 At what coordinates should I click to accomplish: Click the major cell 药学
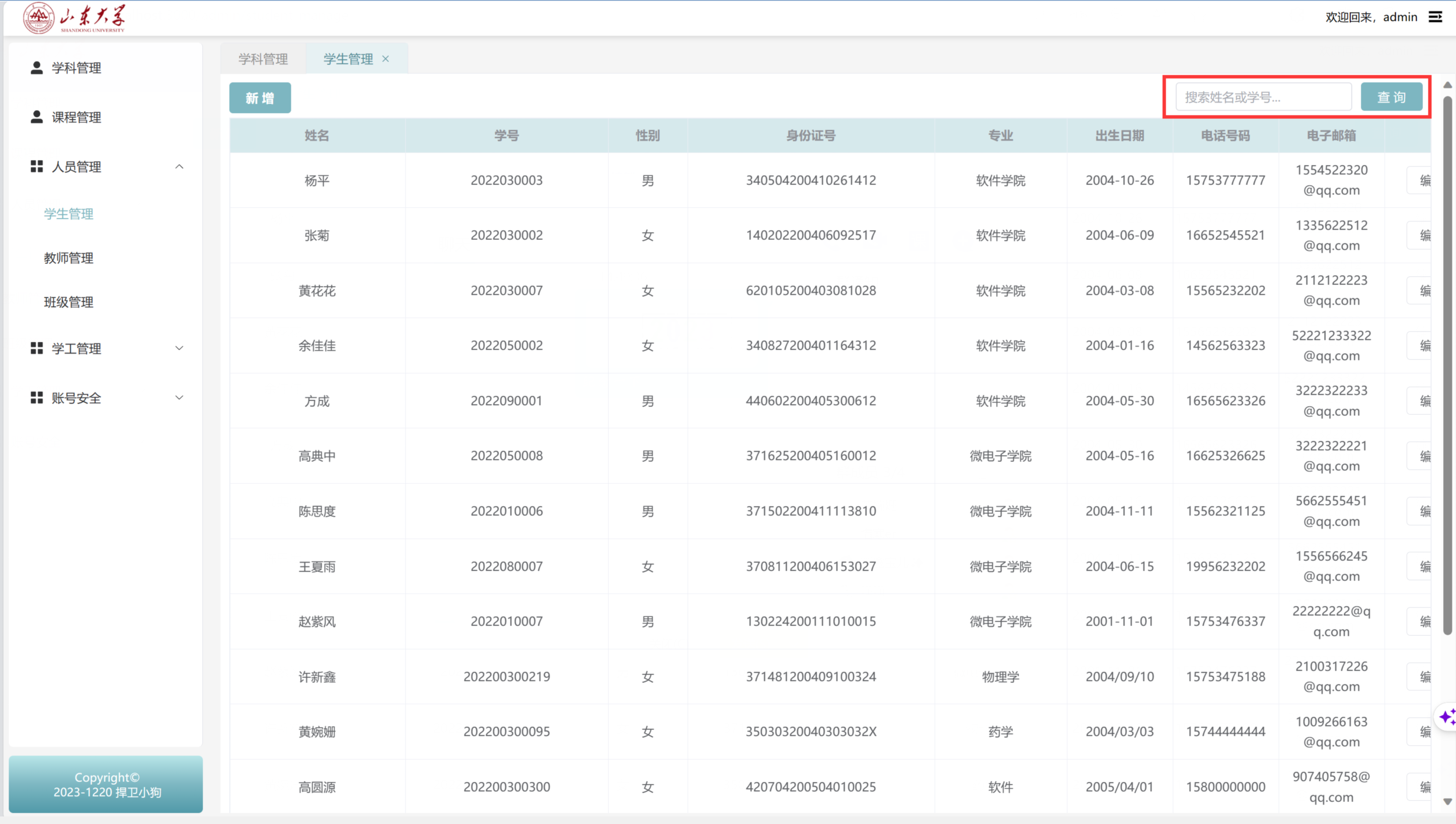[x=1001, y=732]
